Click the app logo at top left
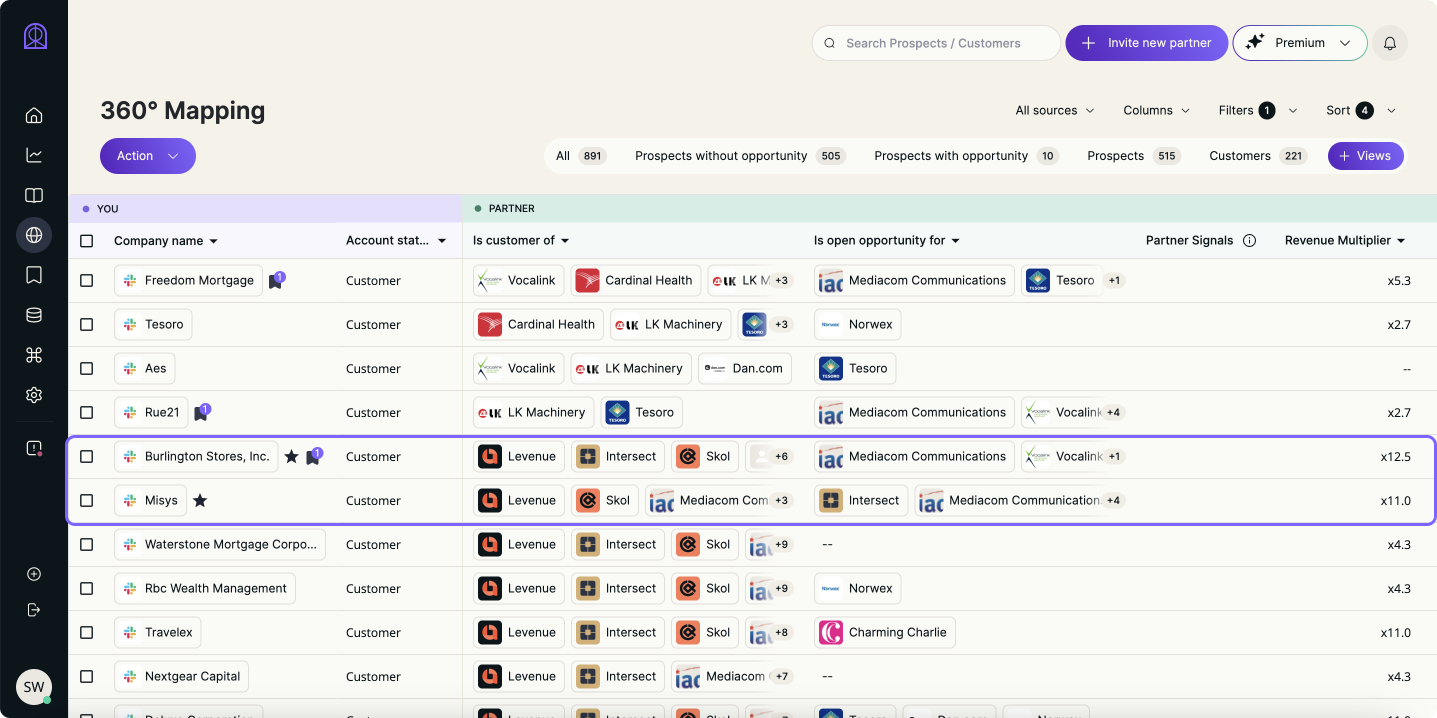 coord(35,36)
